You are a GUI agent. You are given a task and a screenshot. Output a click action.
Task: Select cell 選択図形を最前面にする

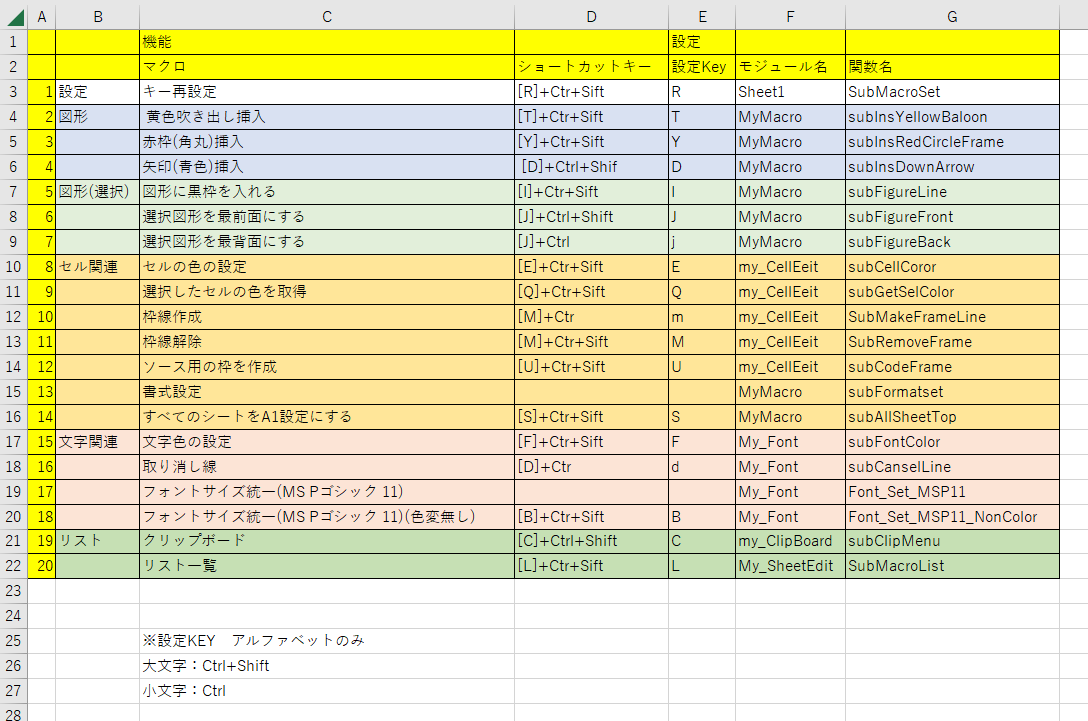coord(327,217)
